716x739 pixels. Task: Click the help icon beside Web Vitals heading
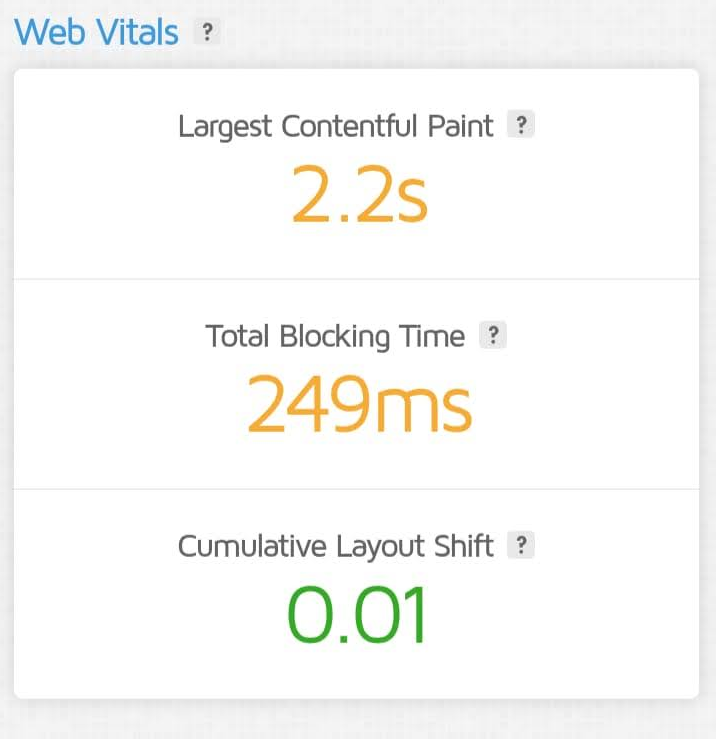[207, 32]
